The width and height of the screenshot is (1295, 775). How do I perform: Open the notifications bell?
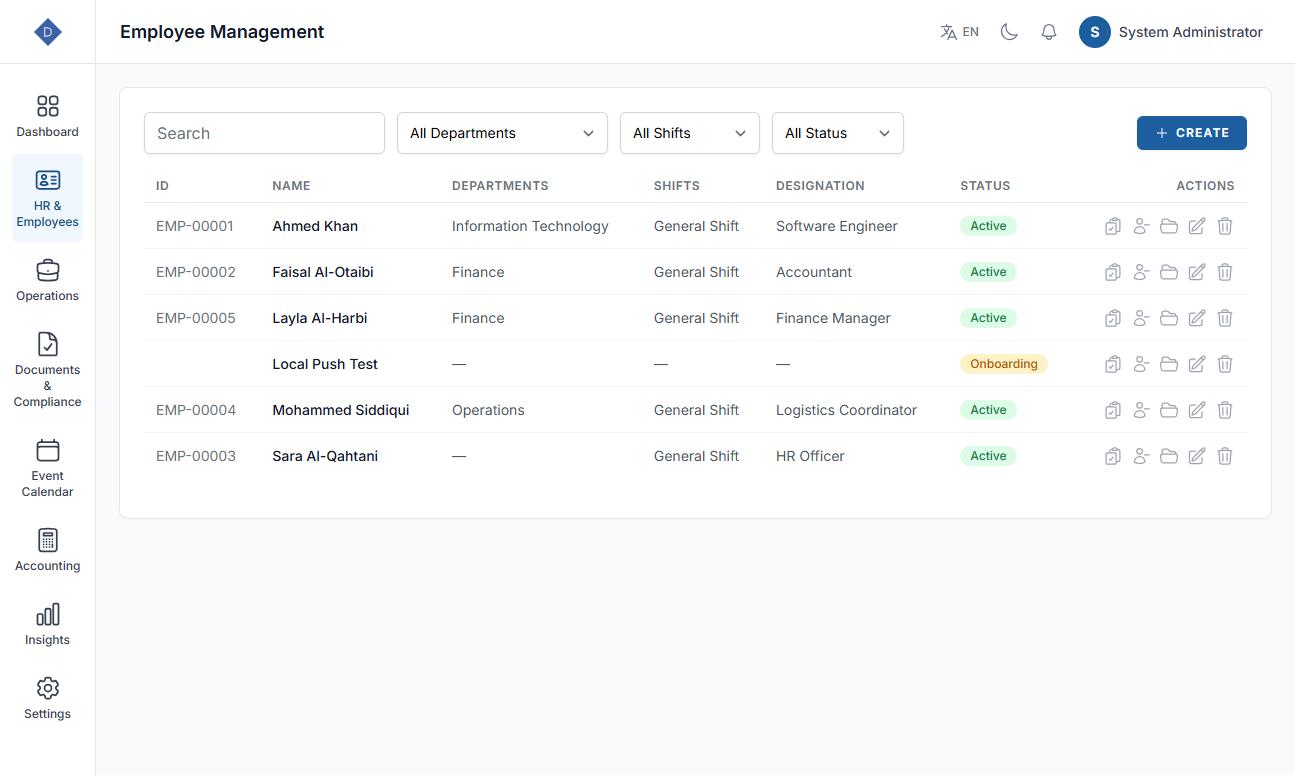tap(1049, 32)
